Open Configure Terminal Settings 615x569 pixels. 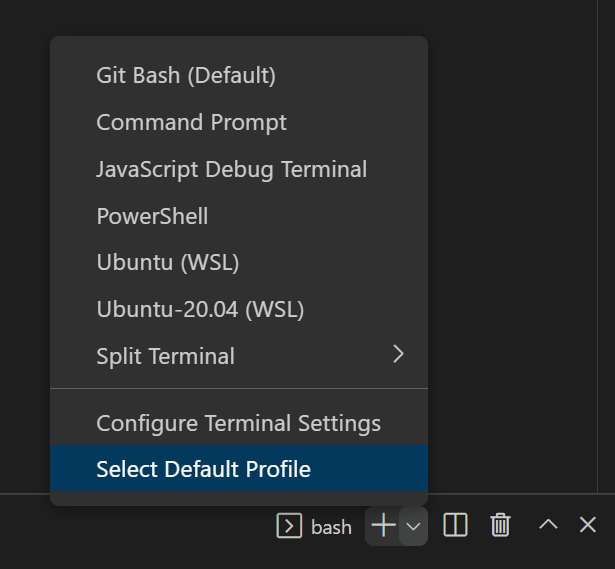[x=239, y=423]
